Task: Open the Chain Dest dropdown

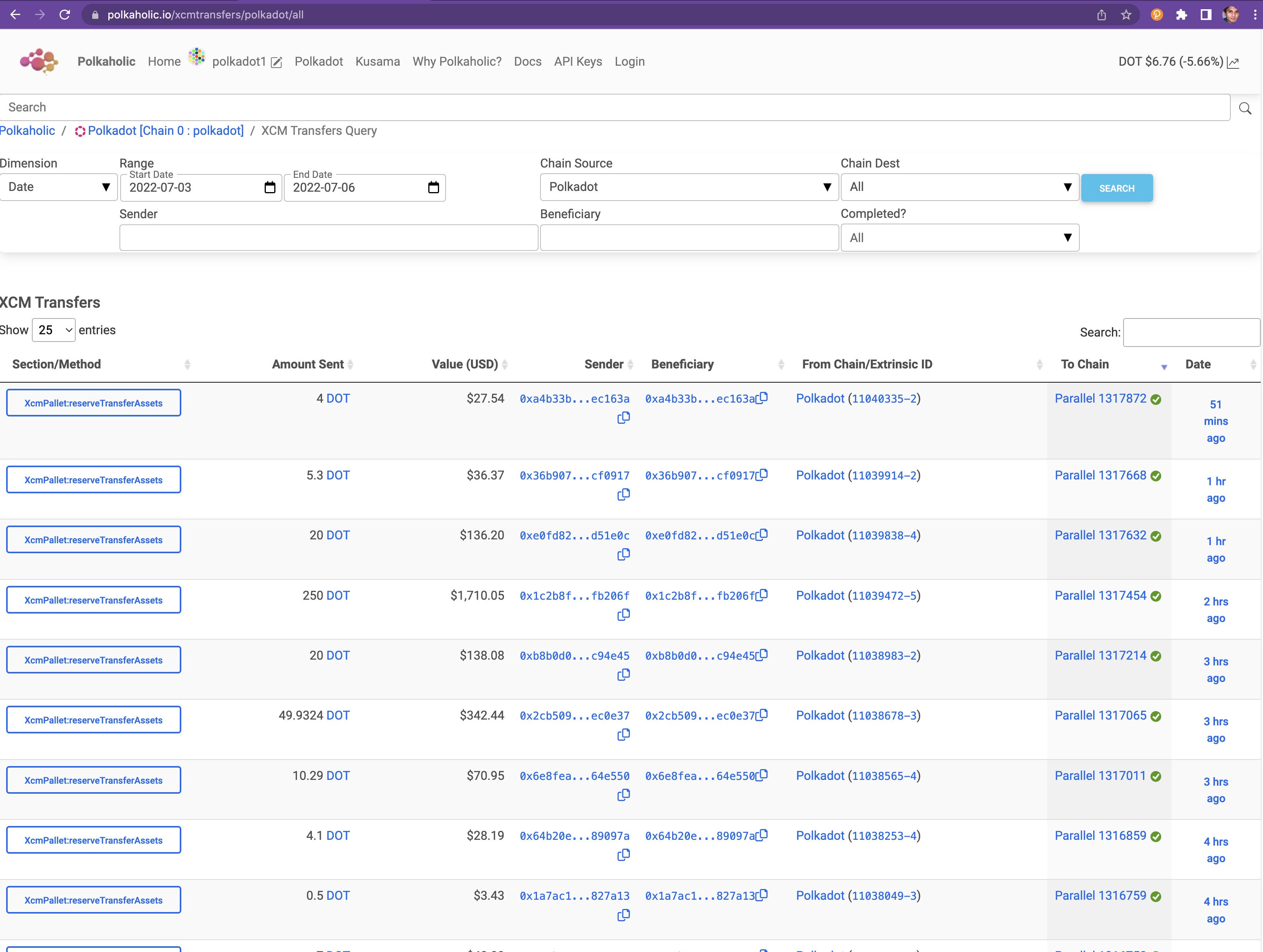Action: (x=960, y=187)
